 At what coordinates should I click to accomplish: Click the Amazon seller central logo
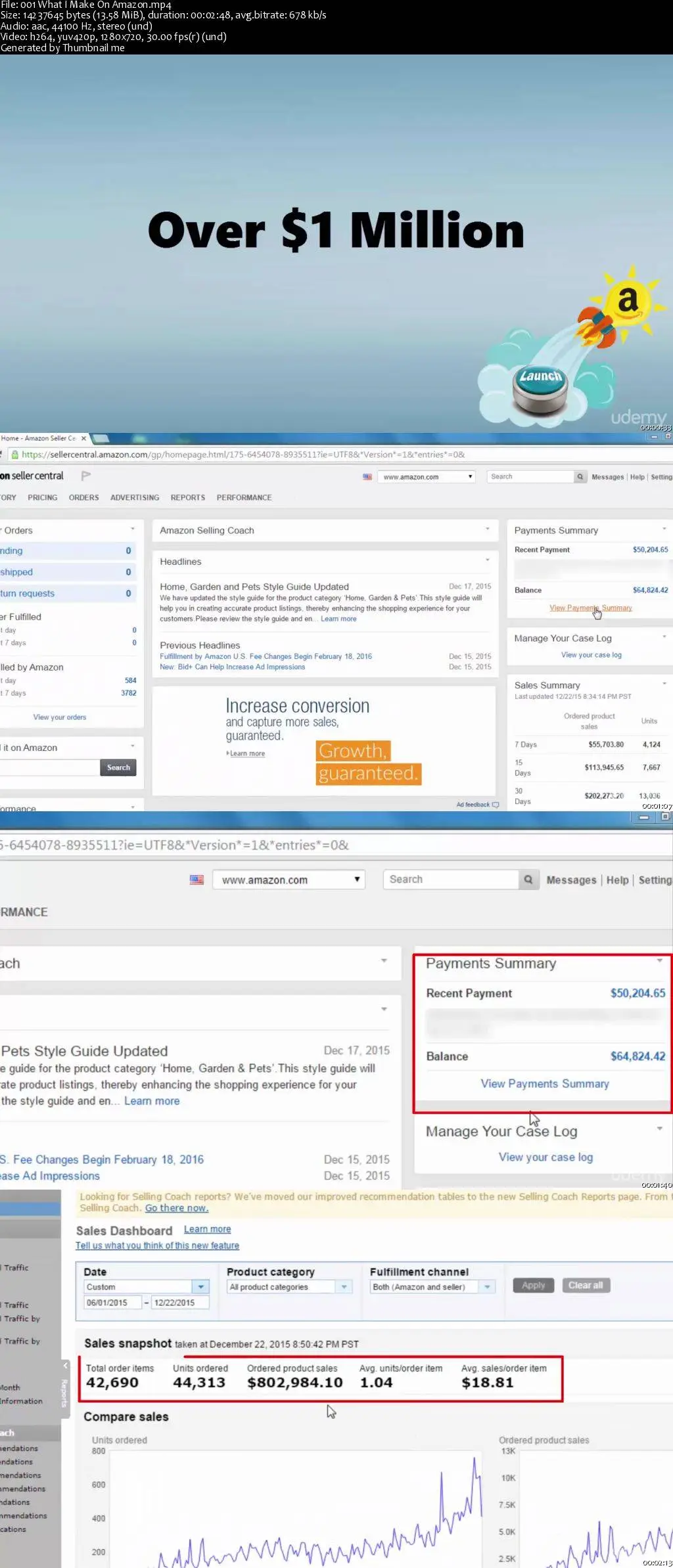pos(32,476)
